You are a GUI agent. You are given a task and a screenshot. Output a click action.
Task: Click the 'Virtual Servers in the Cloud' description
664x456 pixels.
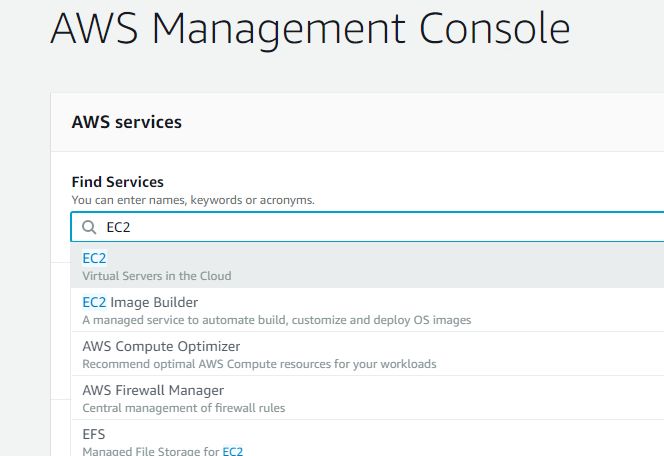(x=157, y=276)
